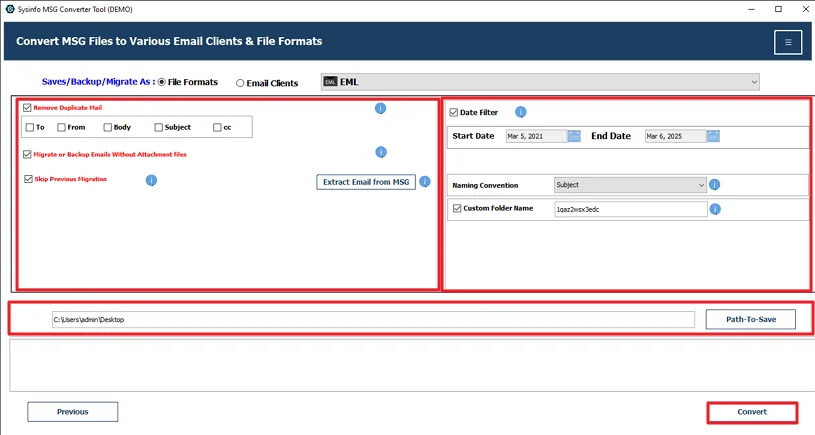815x435 pixels.
Task: Toggle the Date Filter checkbox
Action: 454,112
